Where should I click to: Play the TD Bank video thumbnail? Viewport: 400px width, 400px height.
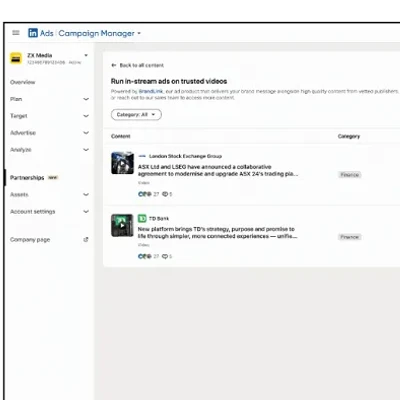122,225
